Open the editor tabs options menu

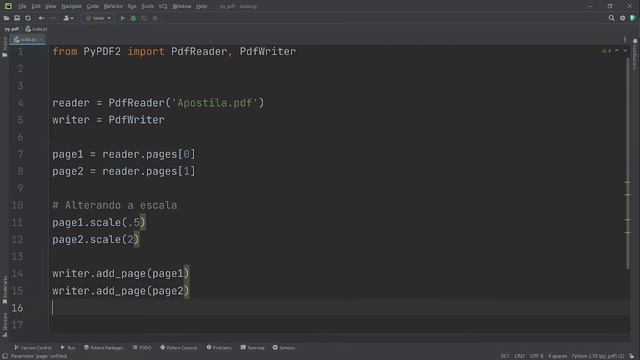(x=625, y=40)
